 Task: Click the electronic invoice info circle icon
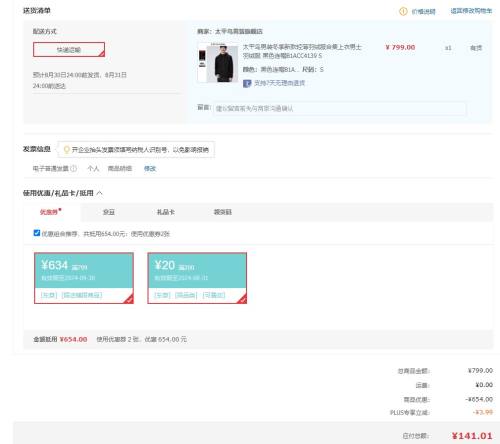click(74, 169)
